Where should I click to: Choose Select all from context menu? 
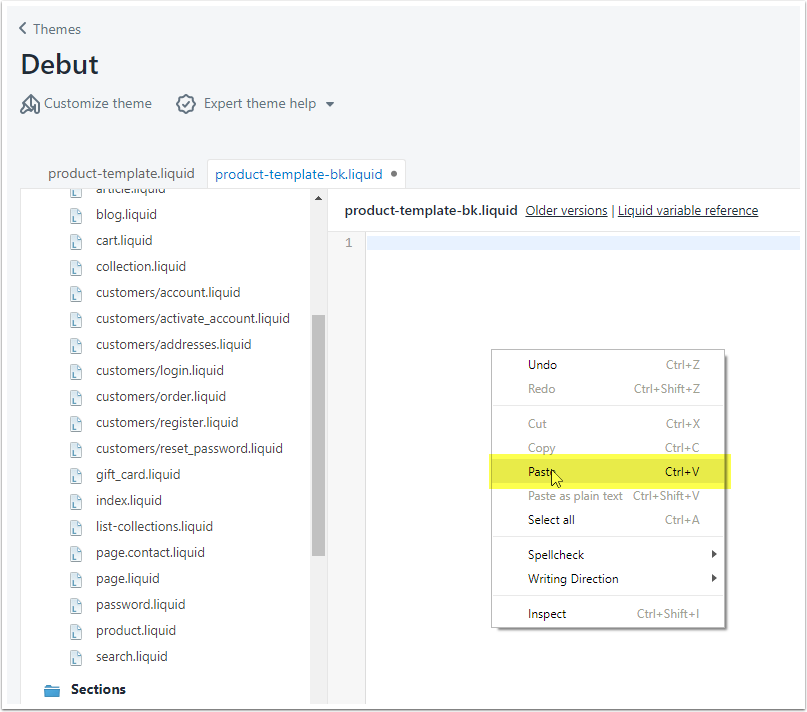[x=608, y=520]
